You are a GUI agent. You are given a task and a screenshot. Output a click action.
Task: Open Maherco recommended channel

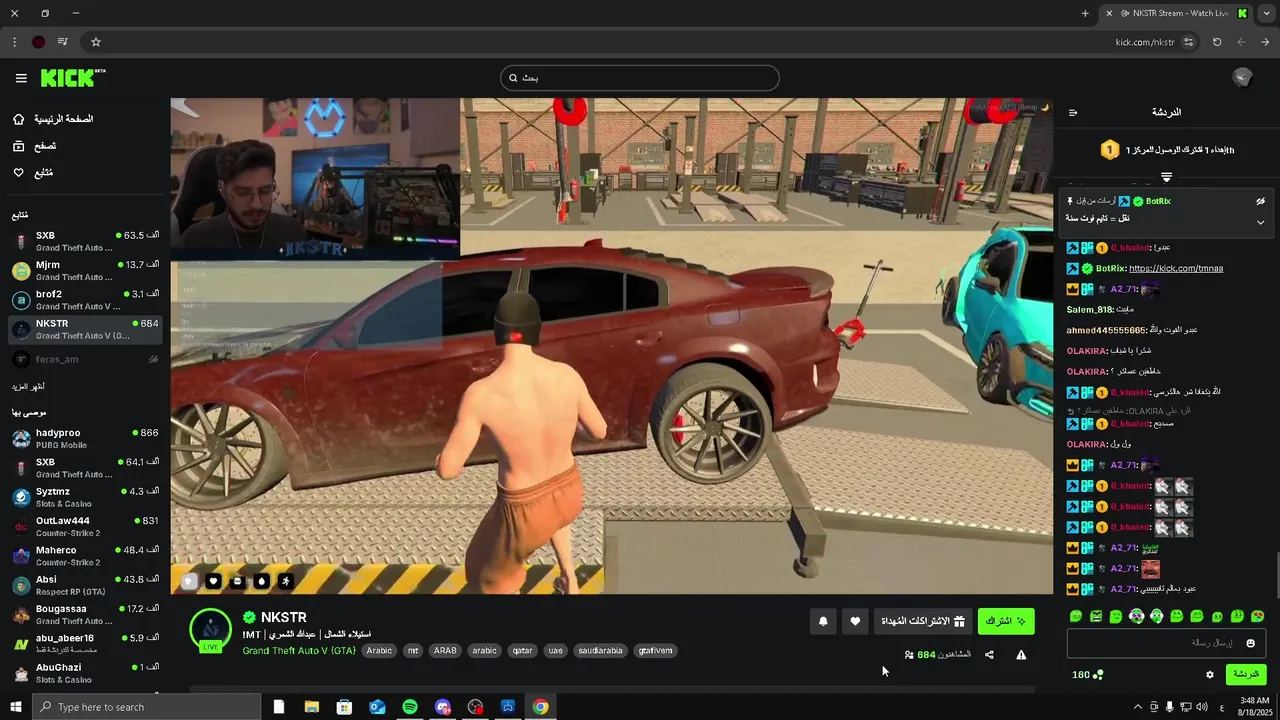[x=85, y=556]
